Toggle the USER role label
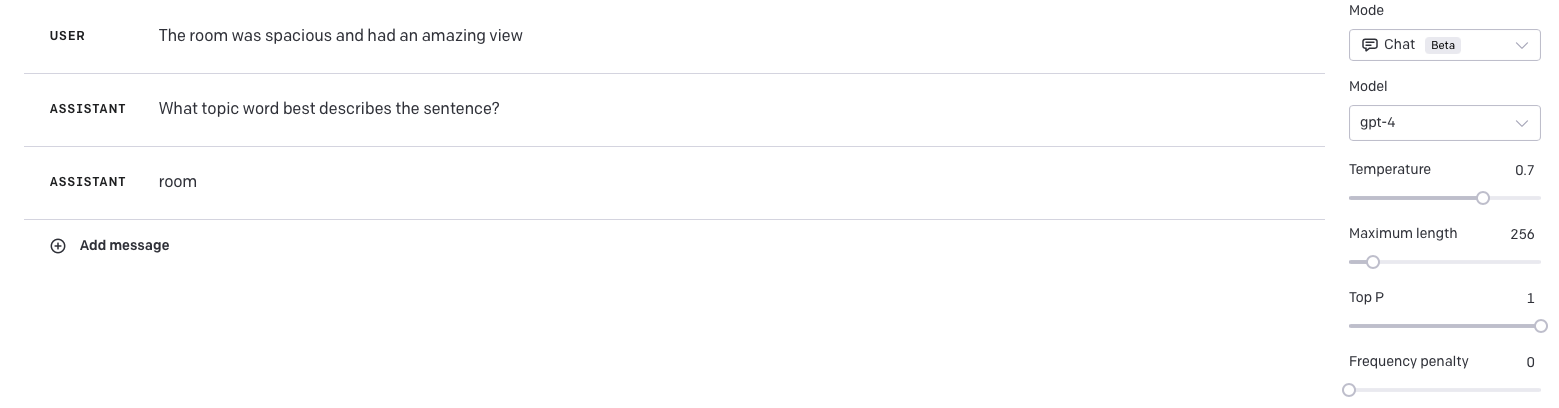The width and height of the screenshot is (1559, 408). point(68,36)
